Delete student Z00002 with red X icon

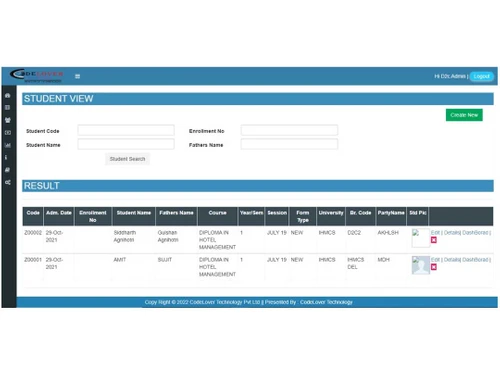point(434,240)
